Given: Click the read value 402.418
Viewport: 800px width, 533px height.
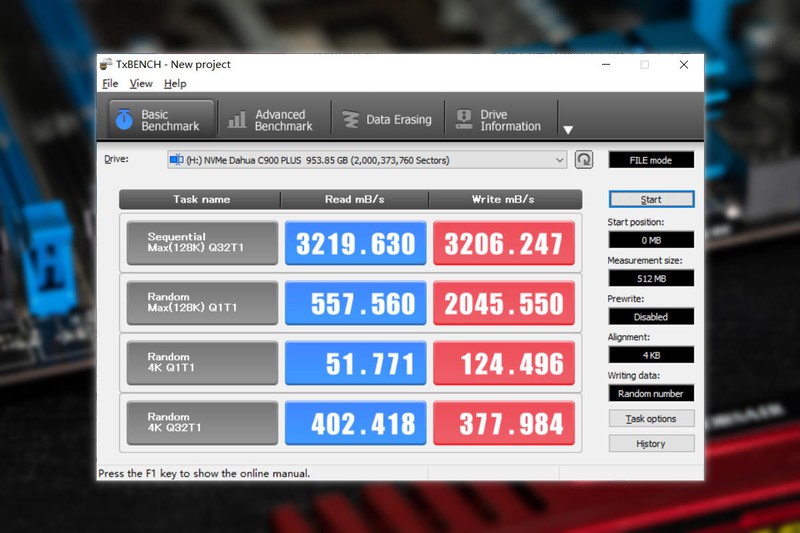Looking at the screenshot, I should click(x=356, y=423).
